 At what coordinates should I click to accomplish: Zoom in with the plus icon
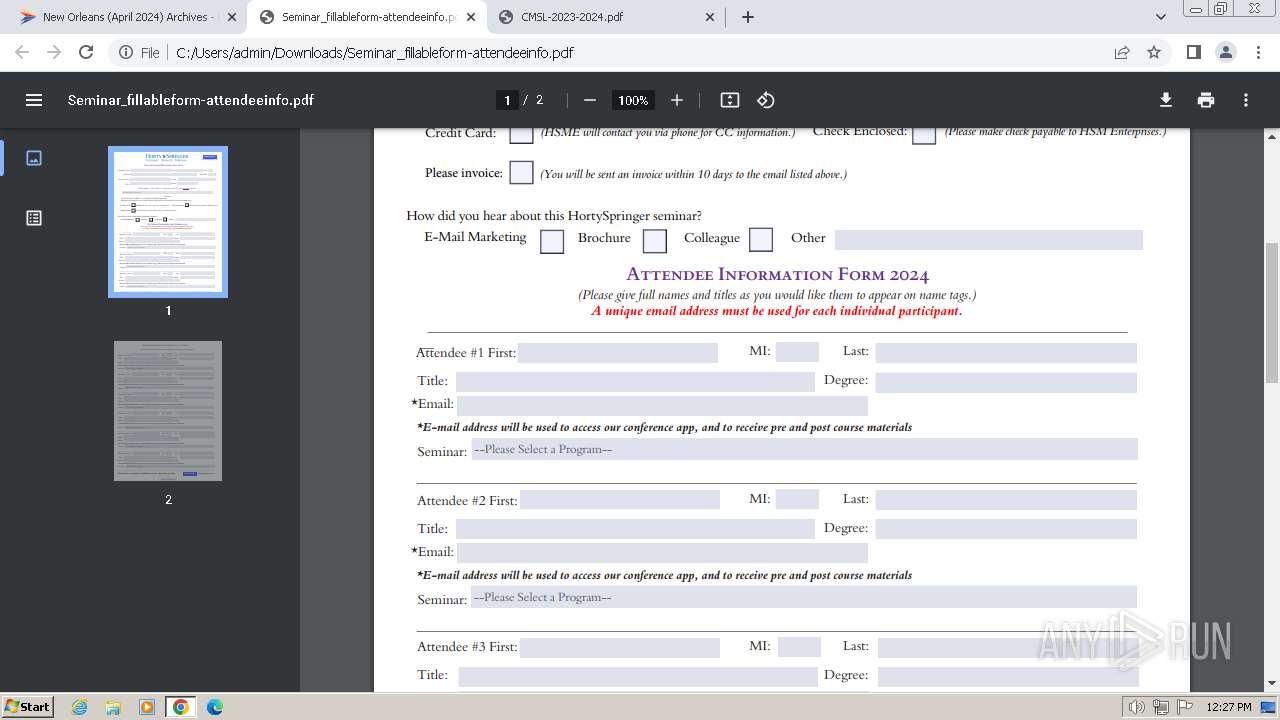(677, 100)
